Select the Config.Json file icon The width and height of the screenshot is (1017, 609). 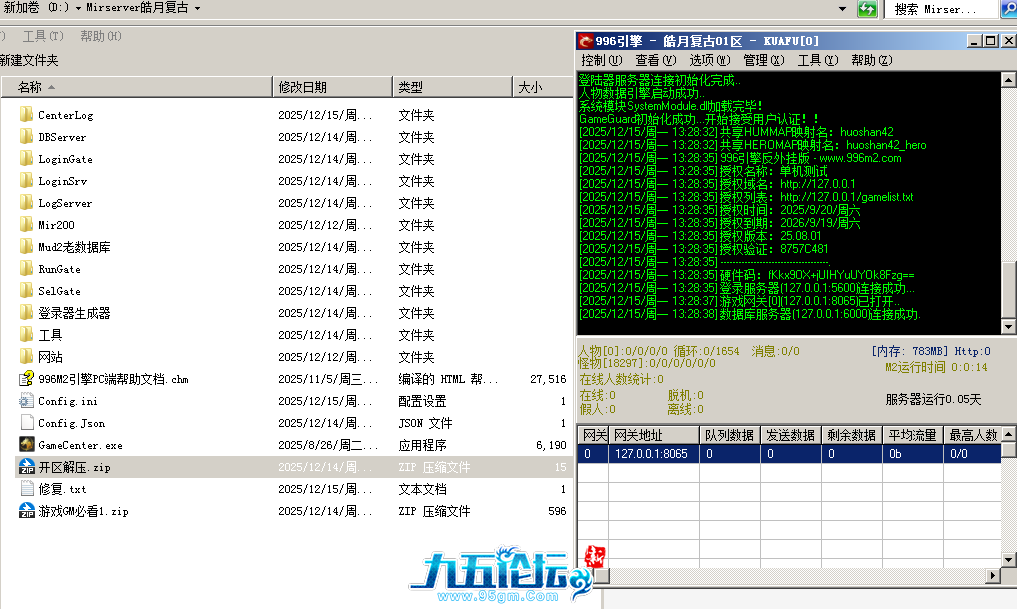[x=27, y=423]
